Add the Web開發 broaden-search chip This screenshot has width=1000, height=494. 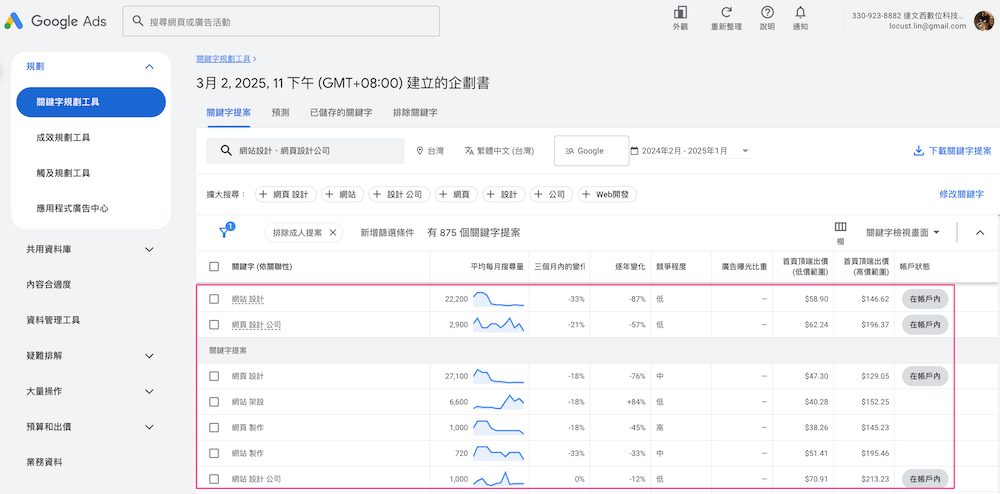(x=607, y=194)
